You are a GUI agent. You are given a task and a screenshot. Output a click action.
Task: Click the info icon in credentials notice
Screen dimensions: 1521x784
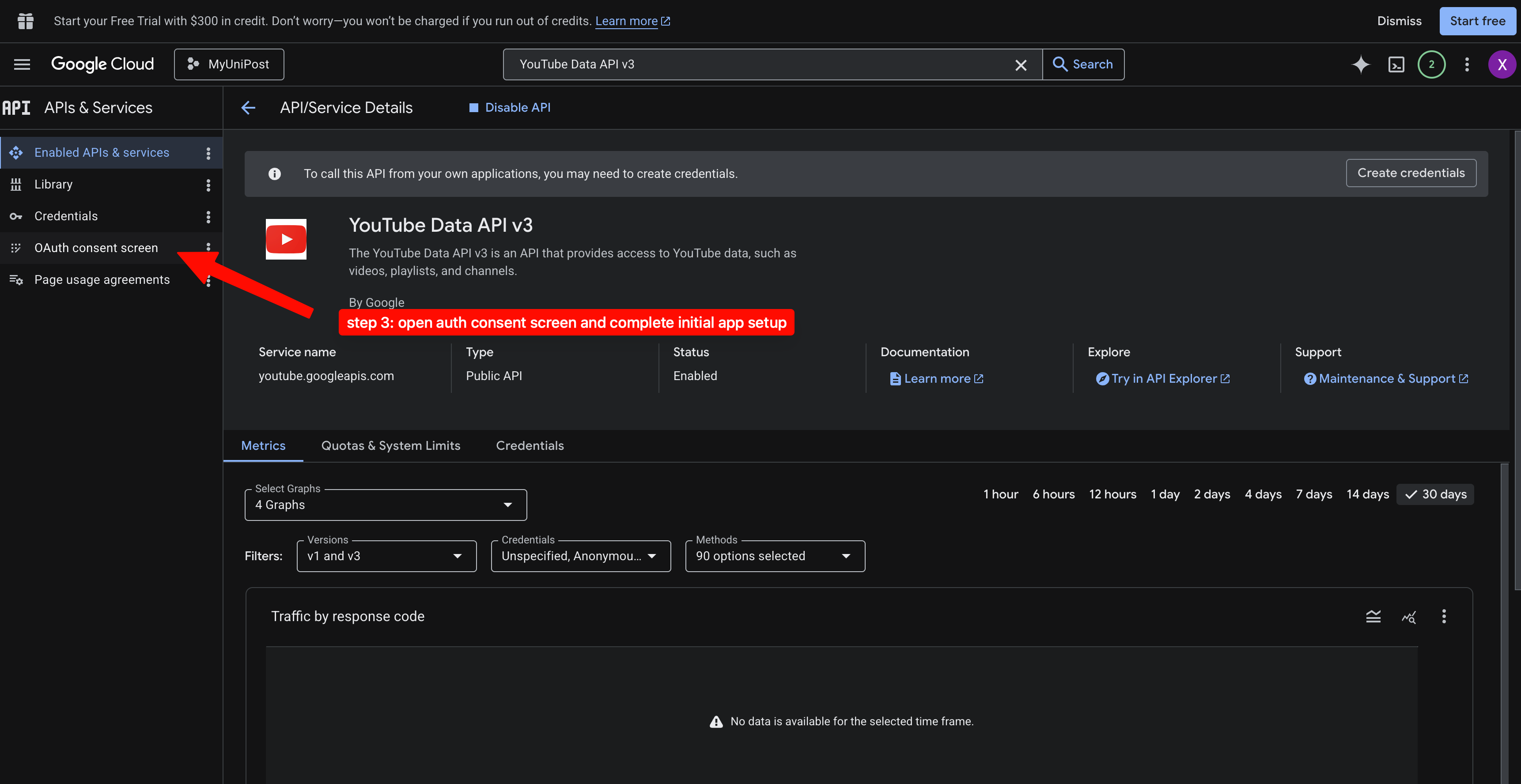pyautogui.click(x=275, y=173)
